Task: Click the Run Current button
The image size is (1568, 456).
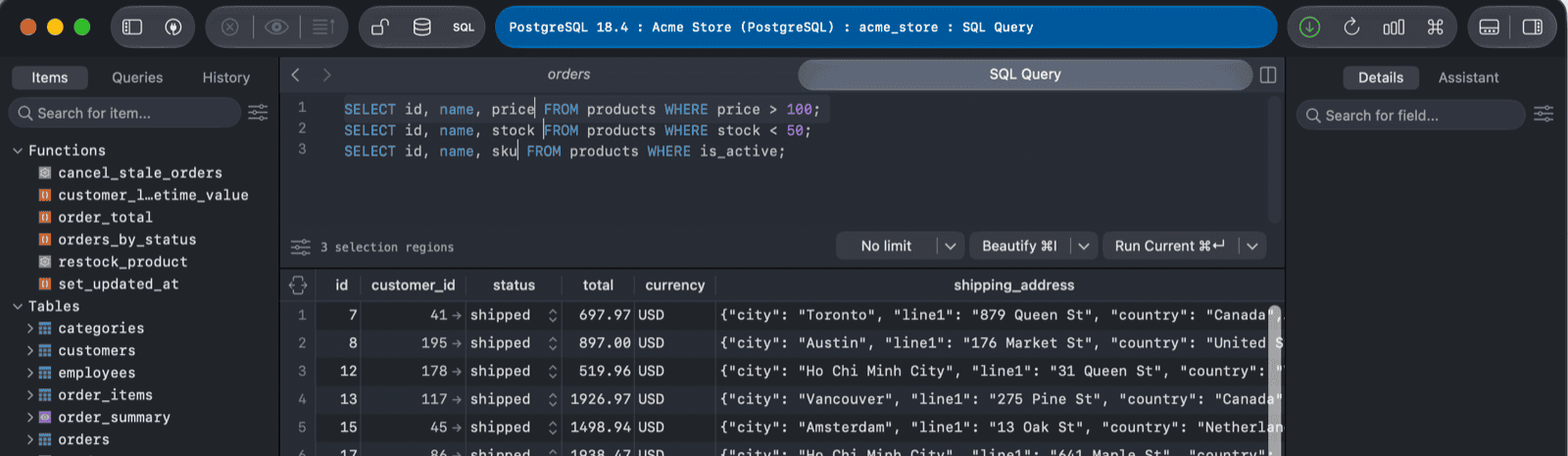Action: point(1170,246)
